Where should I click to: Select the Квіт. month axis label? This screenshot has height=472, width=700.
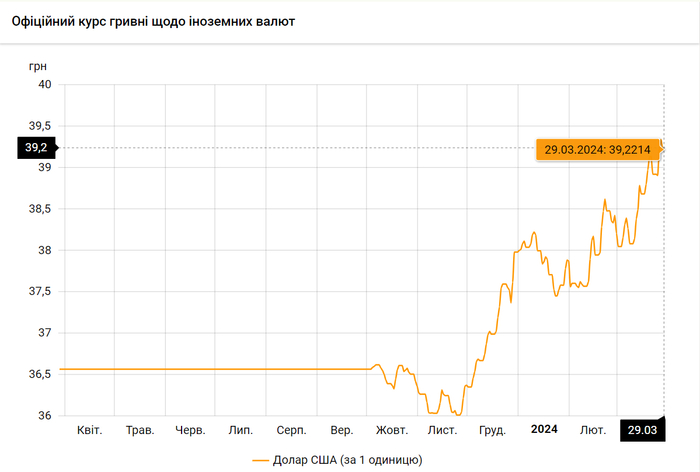(89, 430)
